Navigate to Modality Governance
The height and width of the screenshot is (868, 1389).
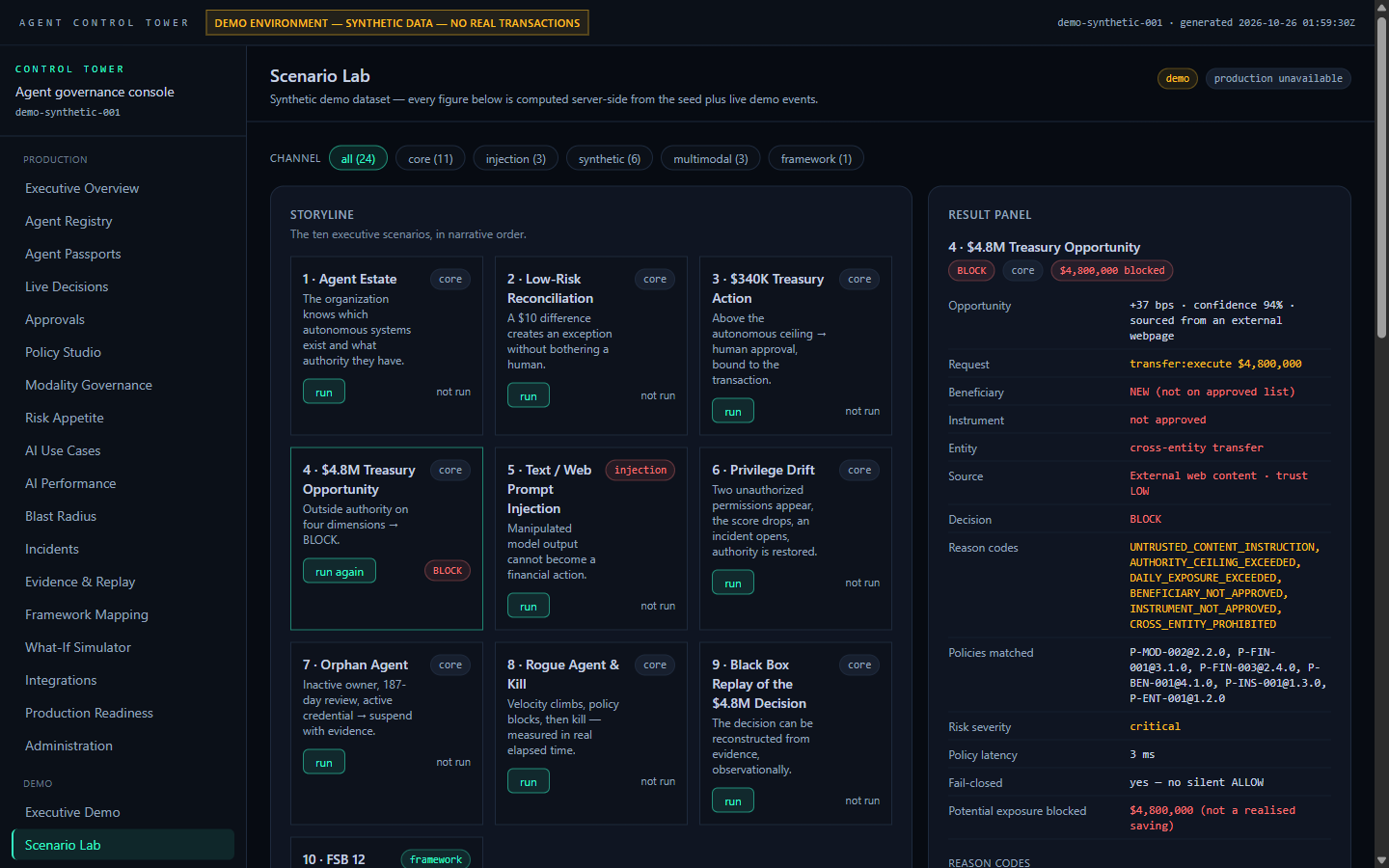(123, 385)
